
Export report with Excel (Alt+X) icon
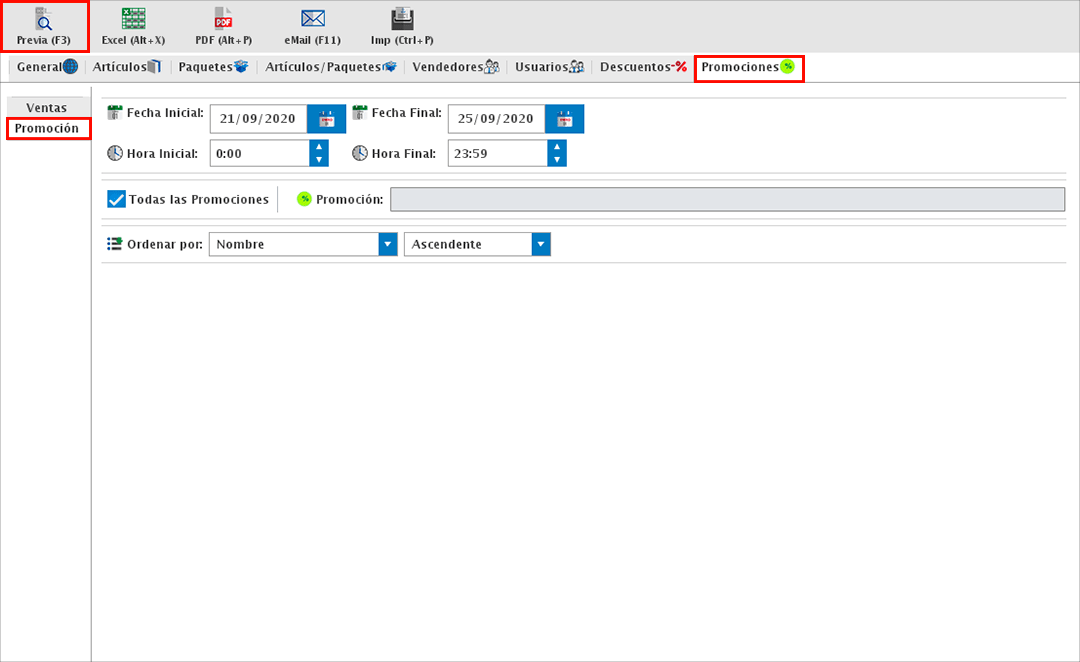(133, 19)
